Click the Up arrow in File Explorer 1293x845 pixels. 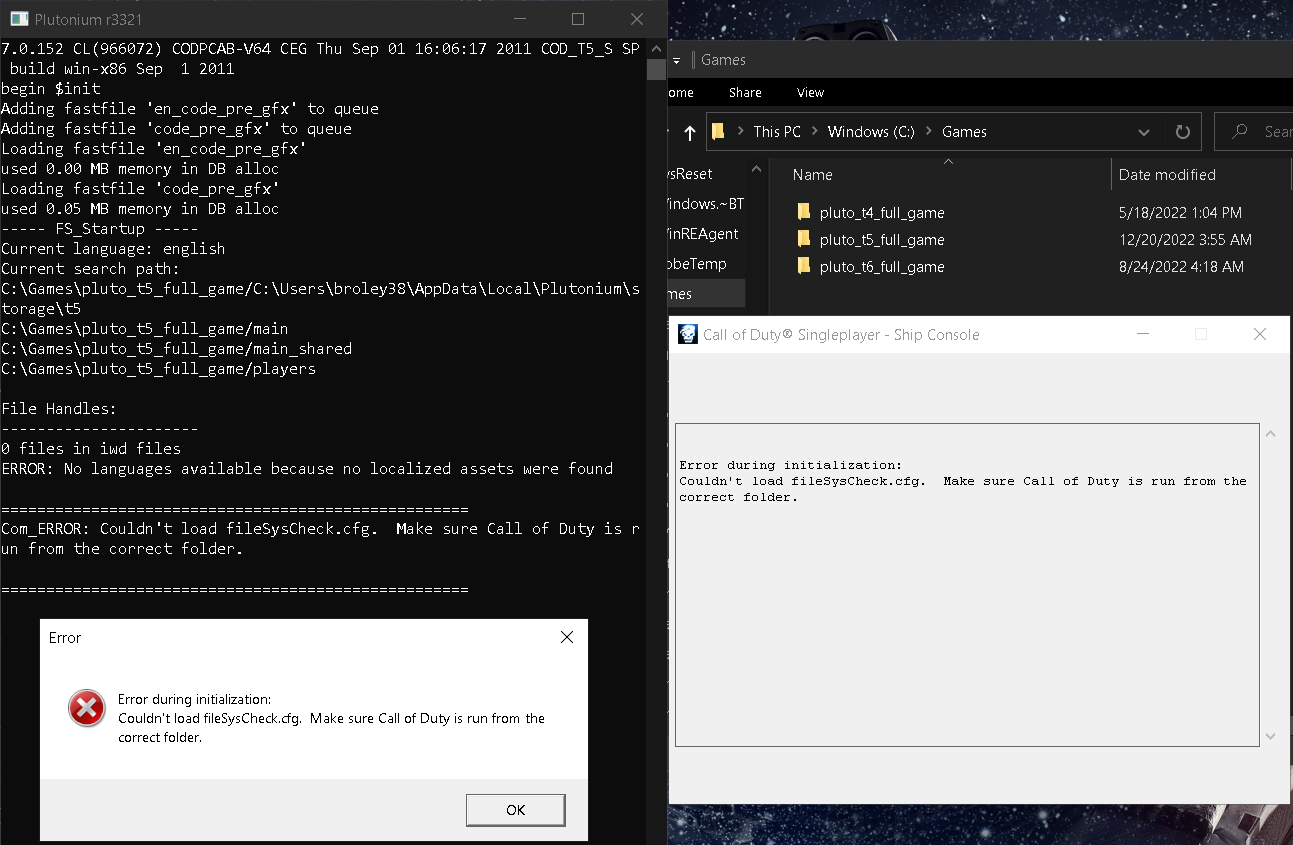coord(690,132)
